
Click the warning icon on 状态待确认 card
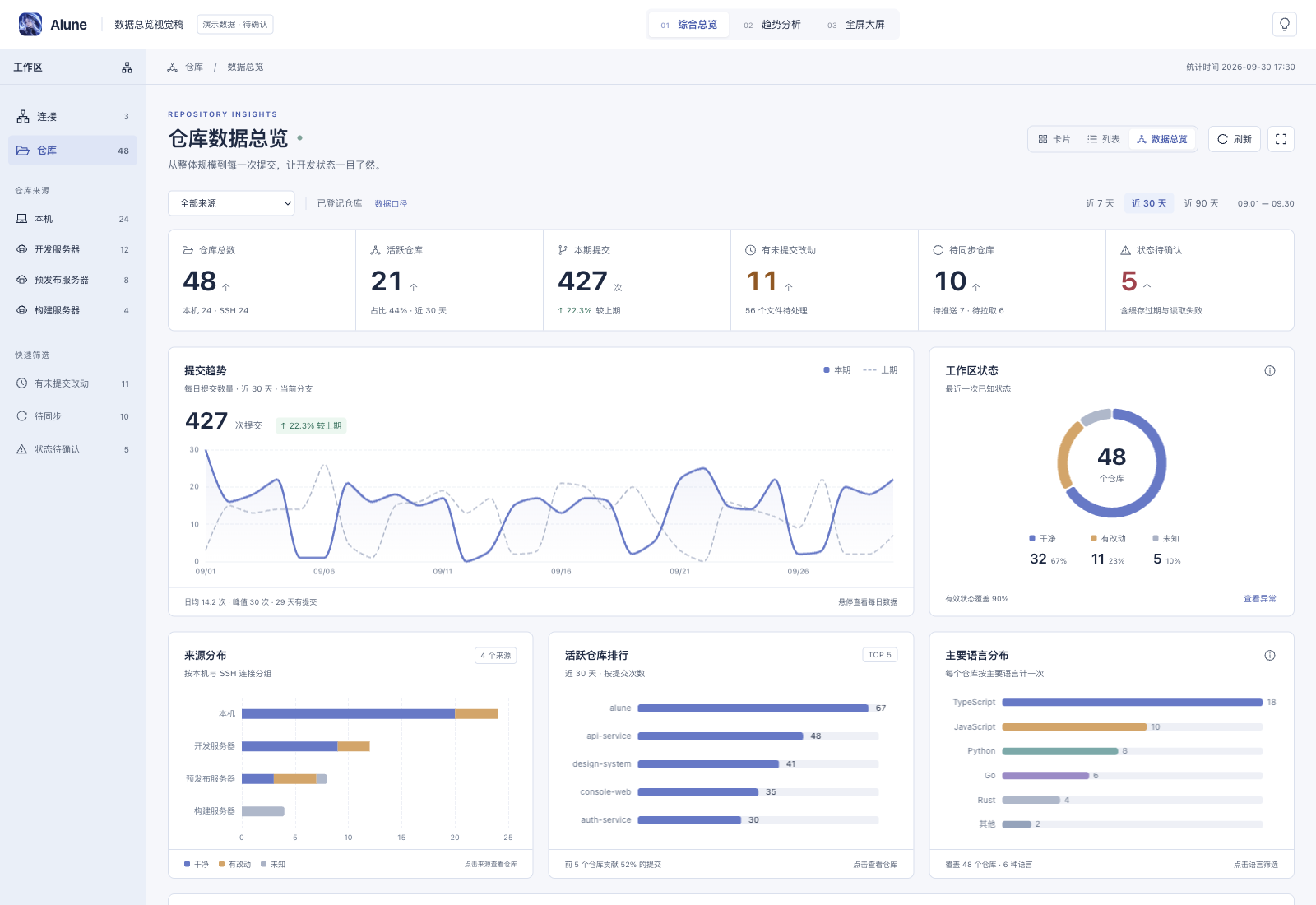click(x=1125, y=250)
